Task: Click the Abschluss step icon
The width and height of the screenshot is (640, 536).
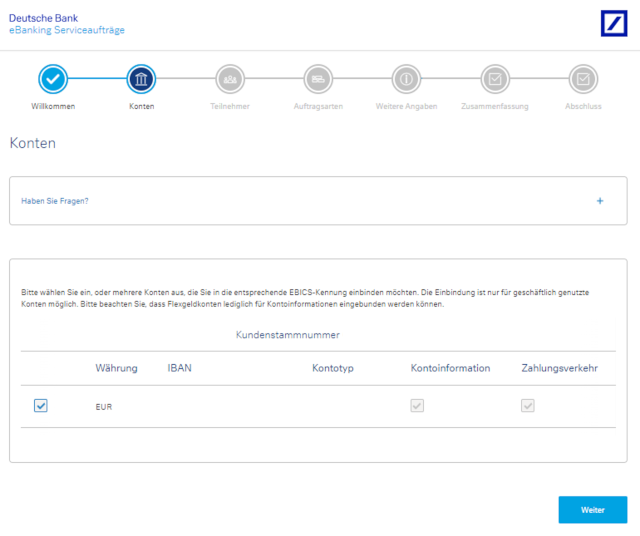Action: (x=583, y=78)
